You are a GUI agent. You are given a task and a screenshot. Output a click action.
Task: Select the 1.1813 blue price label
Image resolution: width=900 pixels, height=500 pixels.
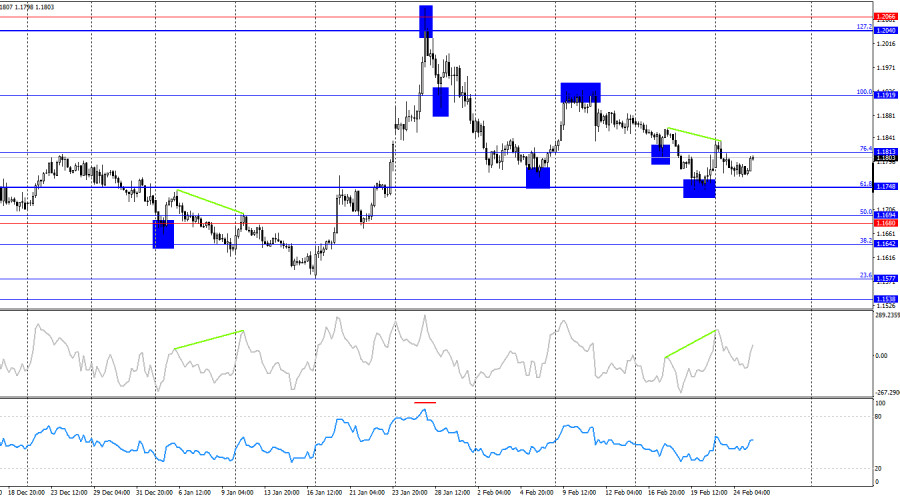[x=885, y=152]
